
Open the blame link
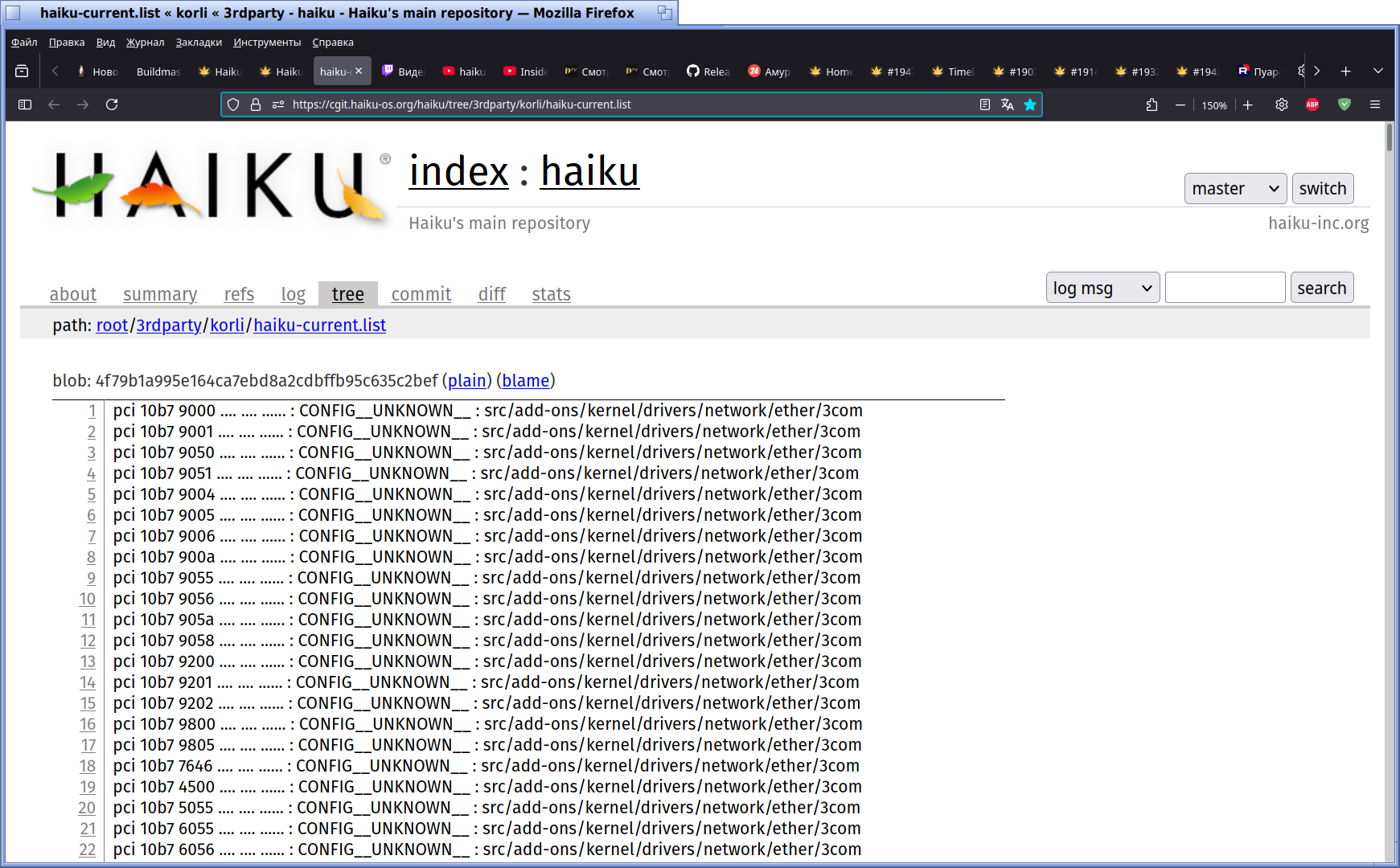[526, 381]
